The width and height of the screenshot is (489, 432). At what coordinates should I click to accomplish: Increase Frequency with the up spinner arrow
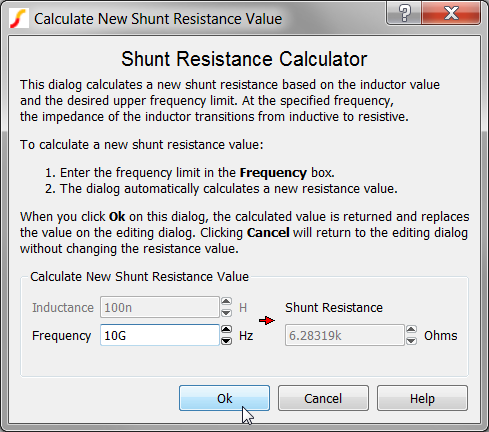tap(226, 330)
